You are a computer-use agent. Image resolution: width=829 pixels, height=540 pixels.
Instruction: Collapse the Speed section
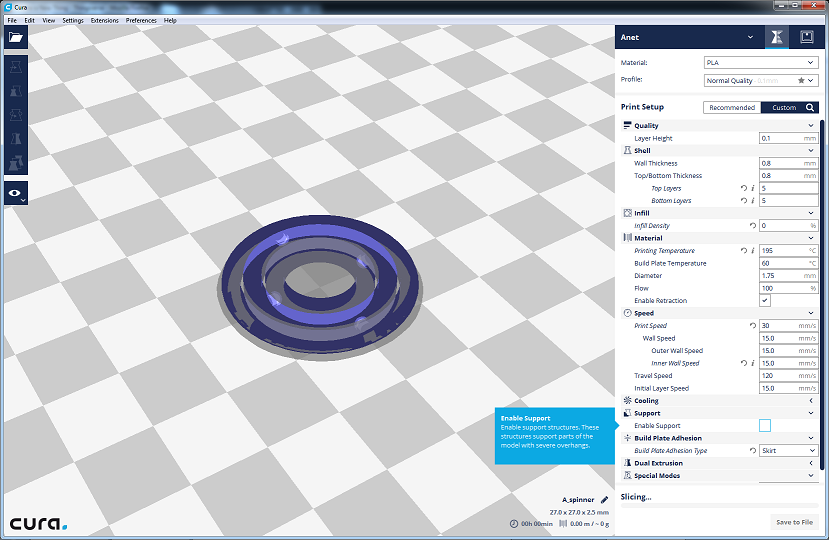click(x=810, y=313)
